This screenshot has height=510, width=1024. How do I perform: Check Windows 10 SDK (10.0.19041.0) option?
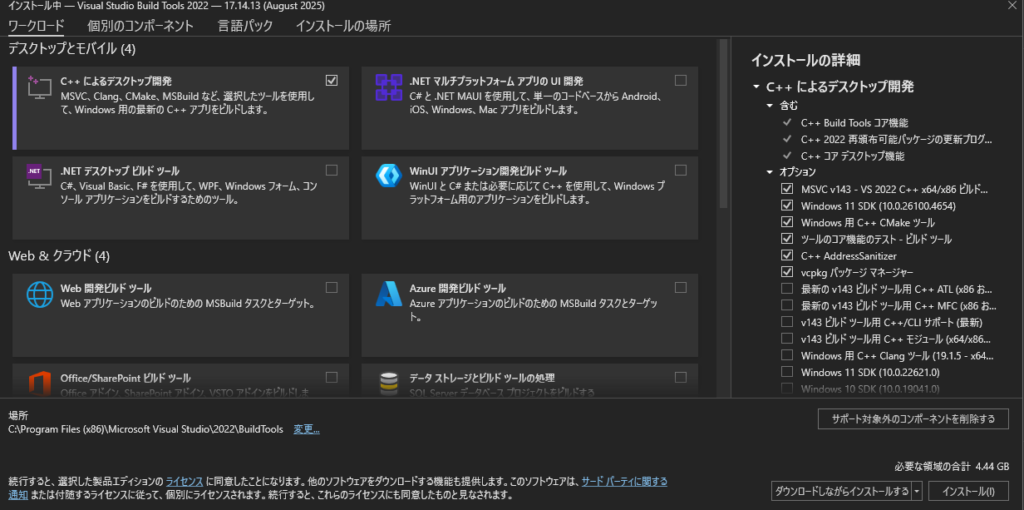[x=787, y=389]
